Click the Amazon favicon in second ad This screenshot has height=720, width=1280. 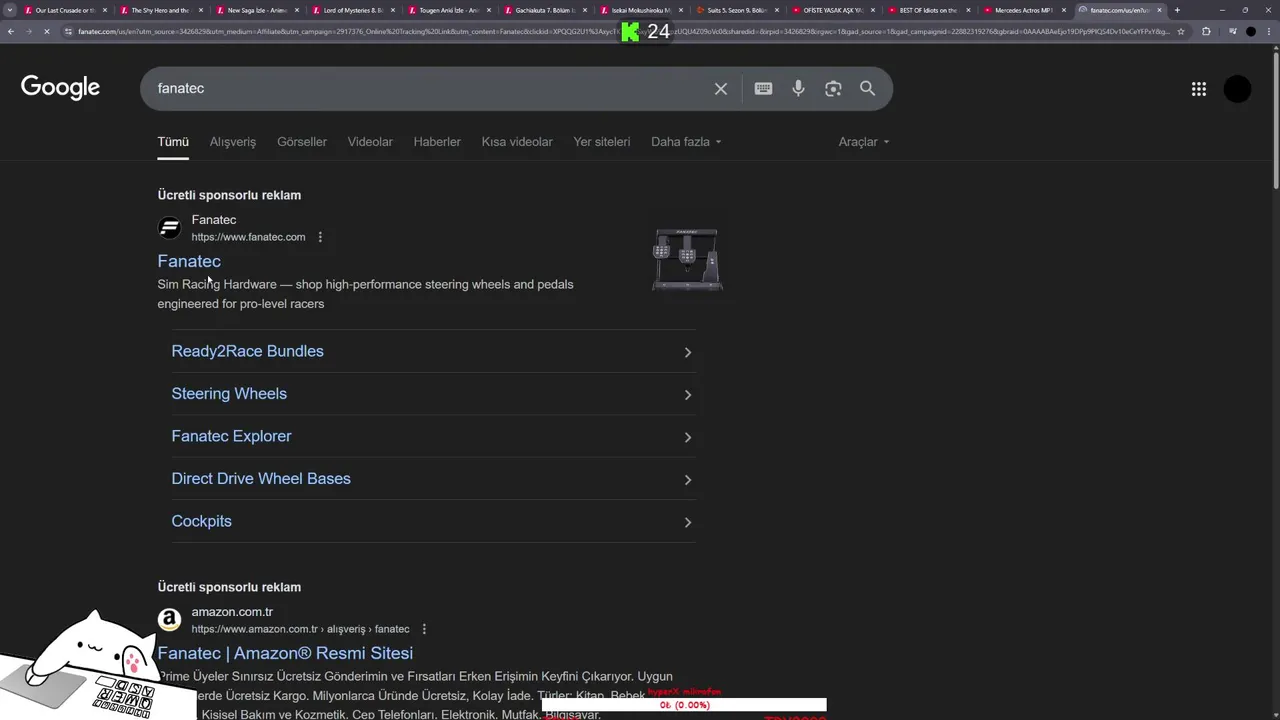170,620
